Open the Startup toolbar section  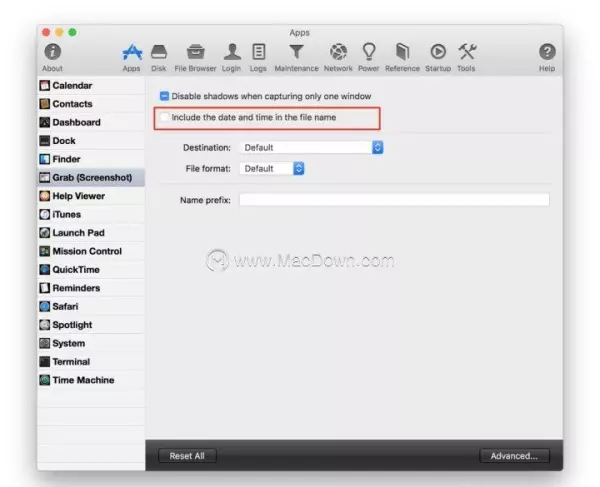coord(438,57)
